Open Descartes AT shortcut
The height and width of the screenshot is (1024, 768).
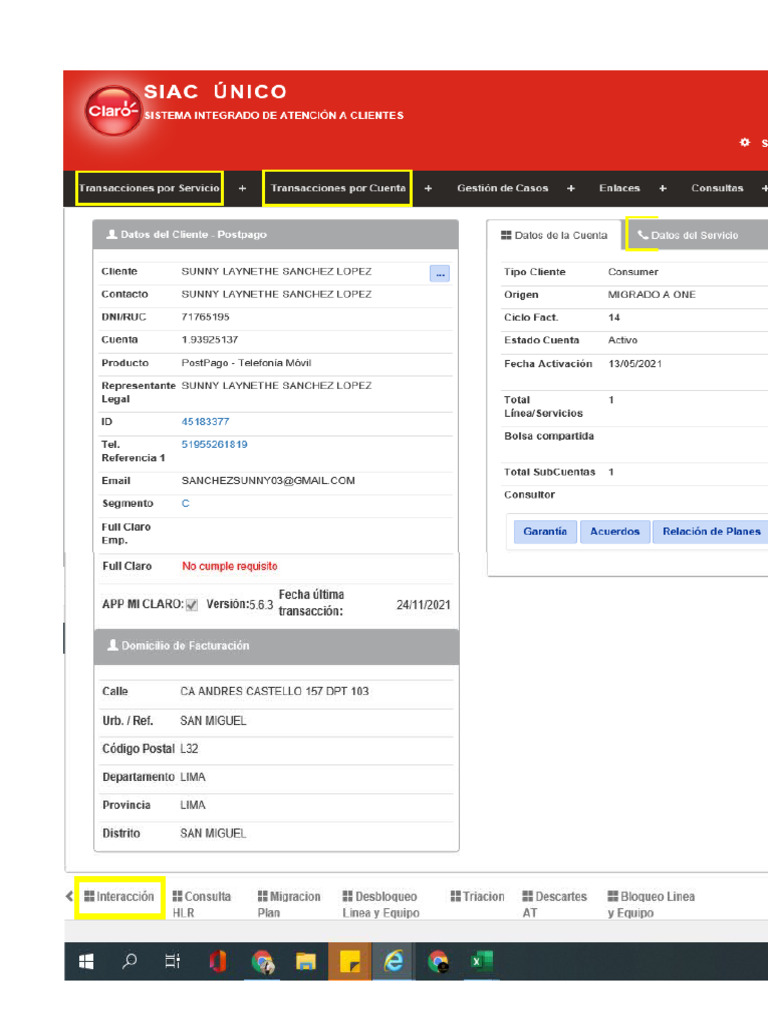554,904
